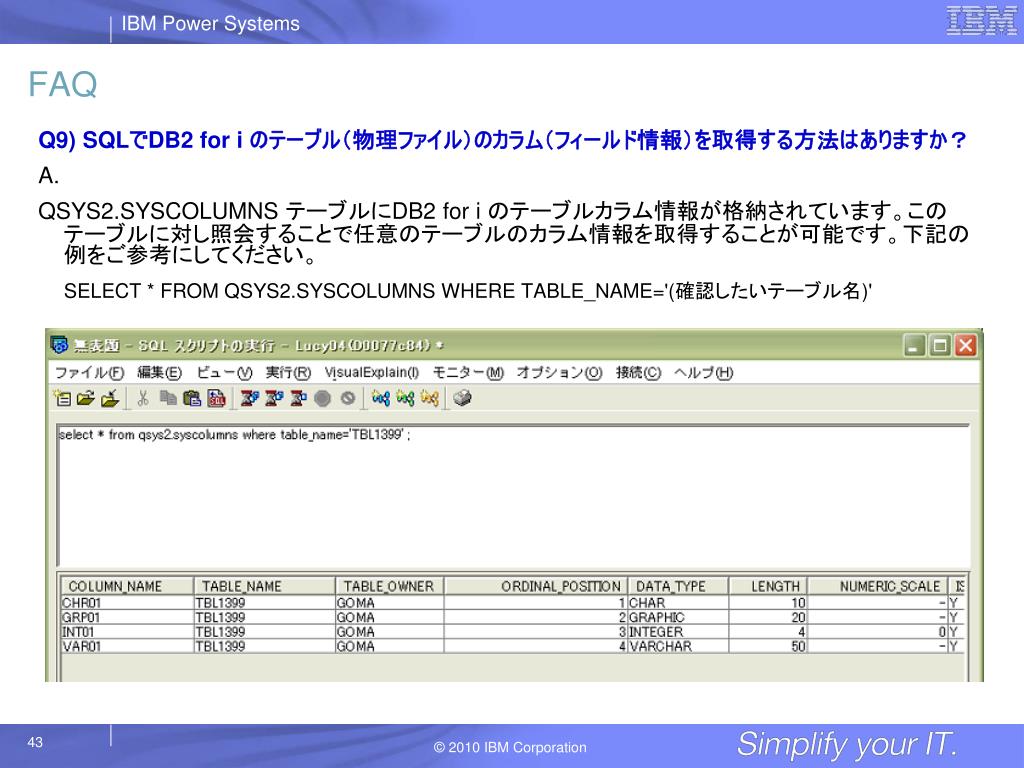Click the scissors cut icon
1024x768 pixels.
tap(143, 398)
